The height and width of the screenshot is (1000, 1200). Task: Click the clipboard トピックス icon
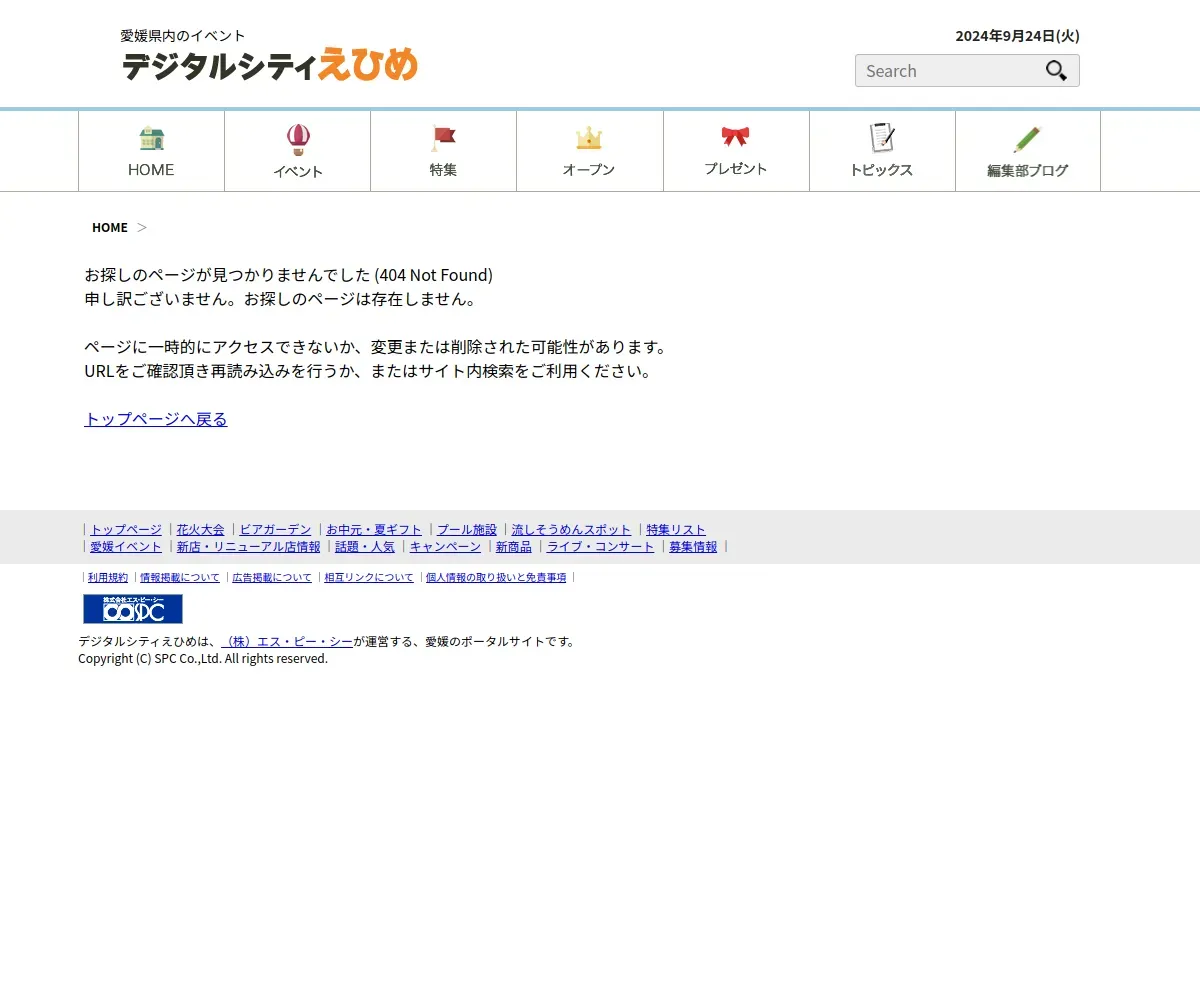coord(881,137)
